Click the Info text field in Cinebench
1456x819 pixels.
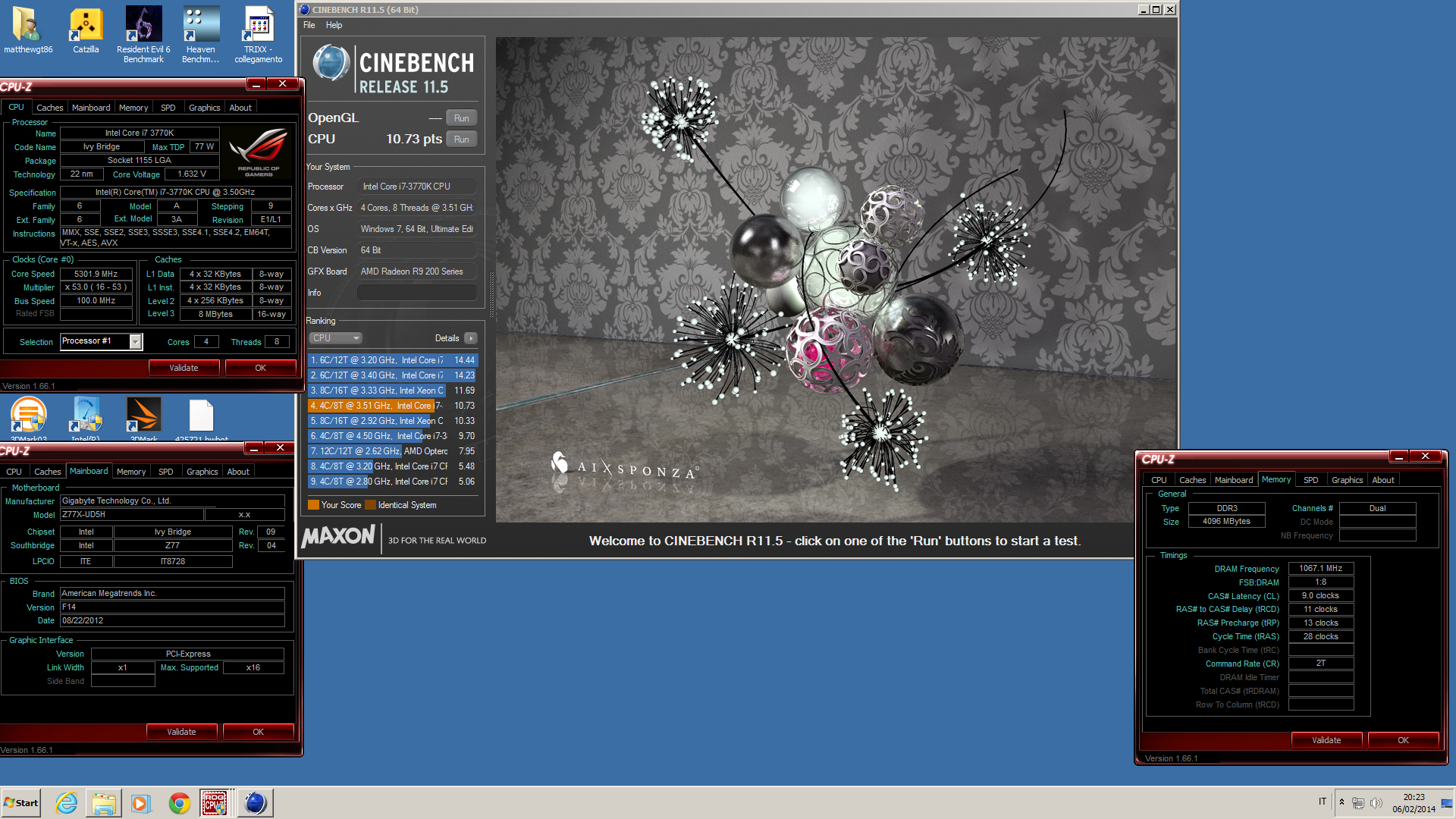point(416,293)
